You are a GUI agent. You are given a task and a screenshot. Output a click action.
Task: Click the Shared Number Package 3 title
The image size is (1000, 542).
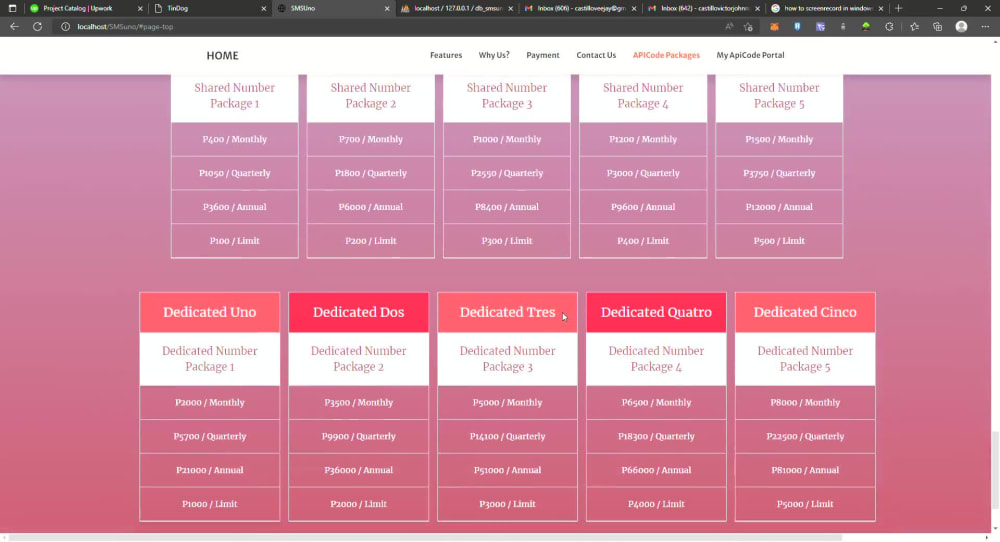507,96
